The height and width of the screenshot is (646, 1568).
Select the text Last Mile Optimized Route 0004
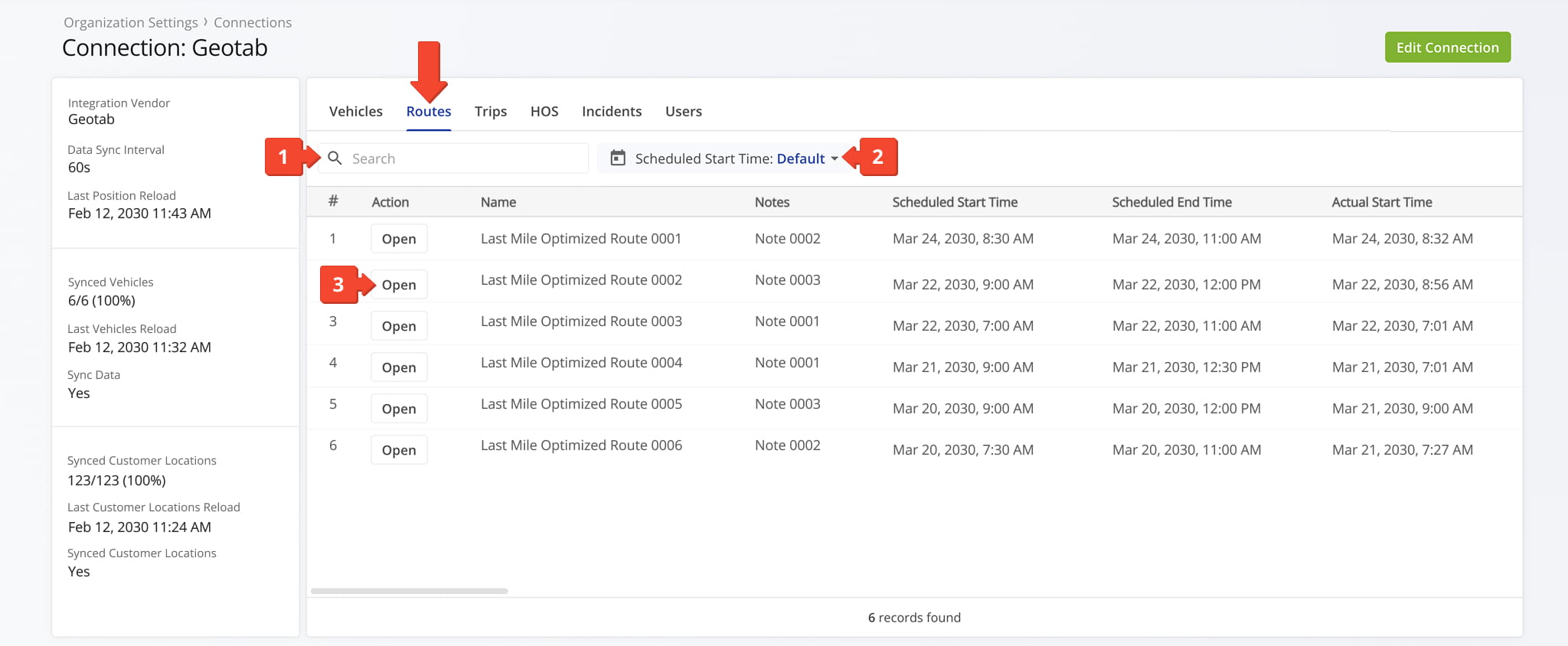pos(581,363)
